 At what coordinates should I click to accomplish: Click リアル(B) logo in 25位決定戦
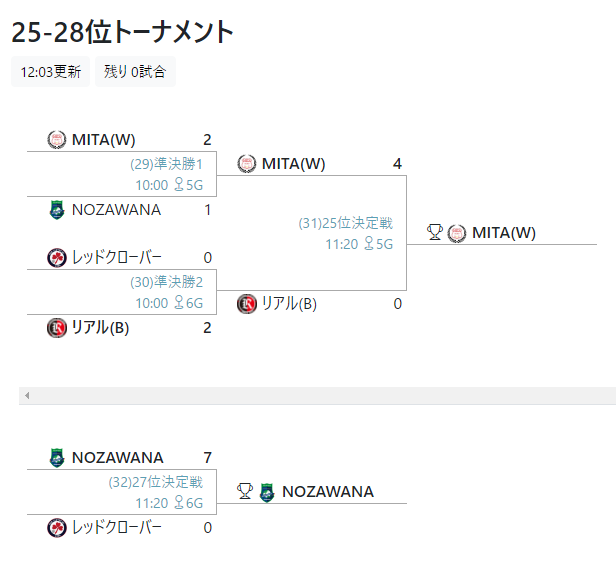[x=247, y=304]
